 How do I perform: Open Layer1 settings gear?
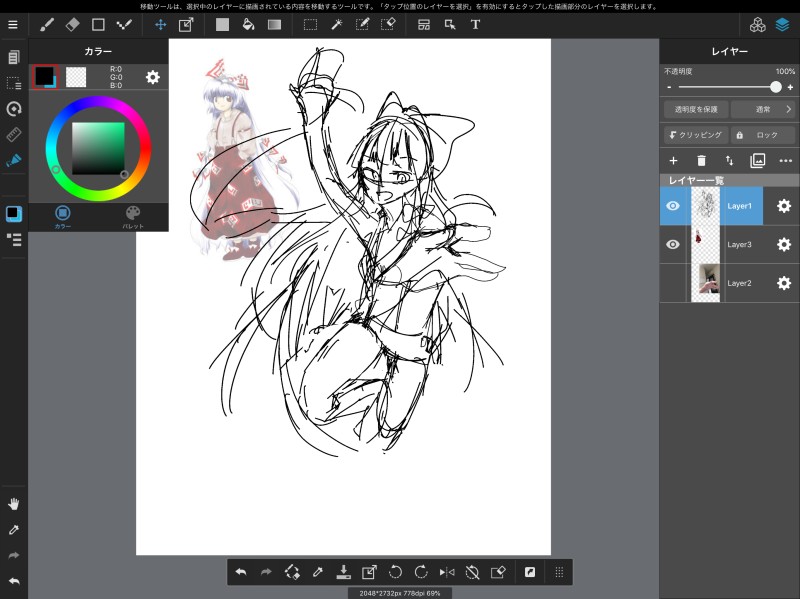784,206
